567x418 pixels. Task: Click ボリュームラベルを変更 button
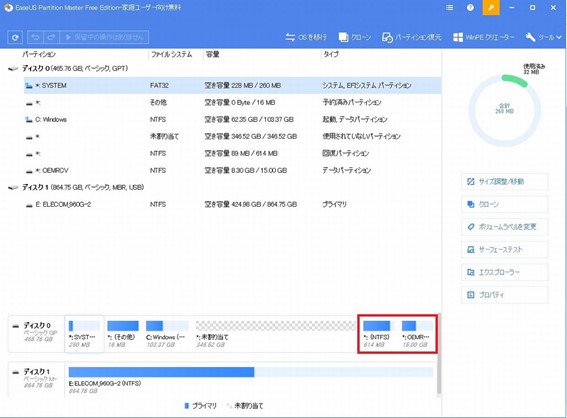(x=505, y=227)
